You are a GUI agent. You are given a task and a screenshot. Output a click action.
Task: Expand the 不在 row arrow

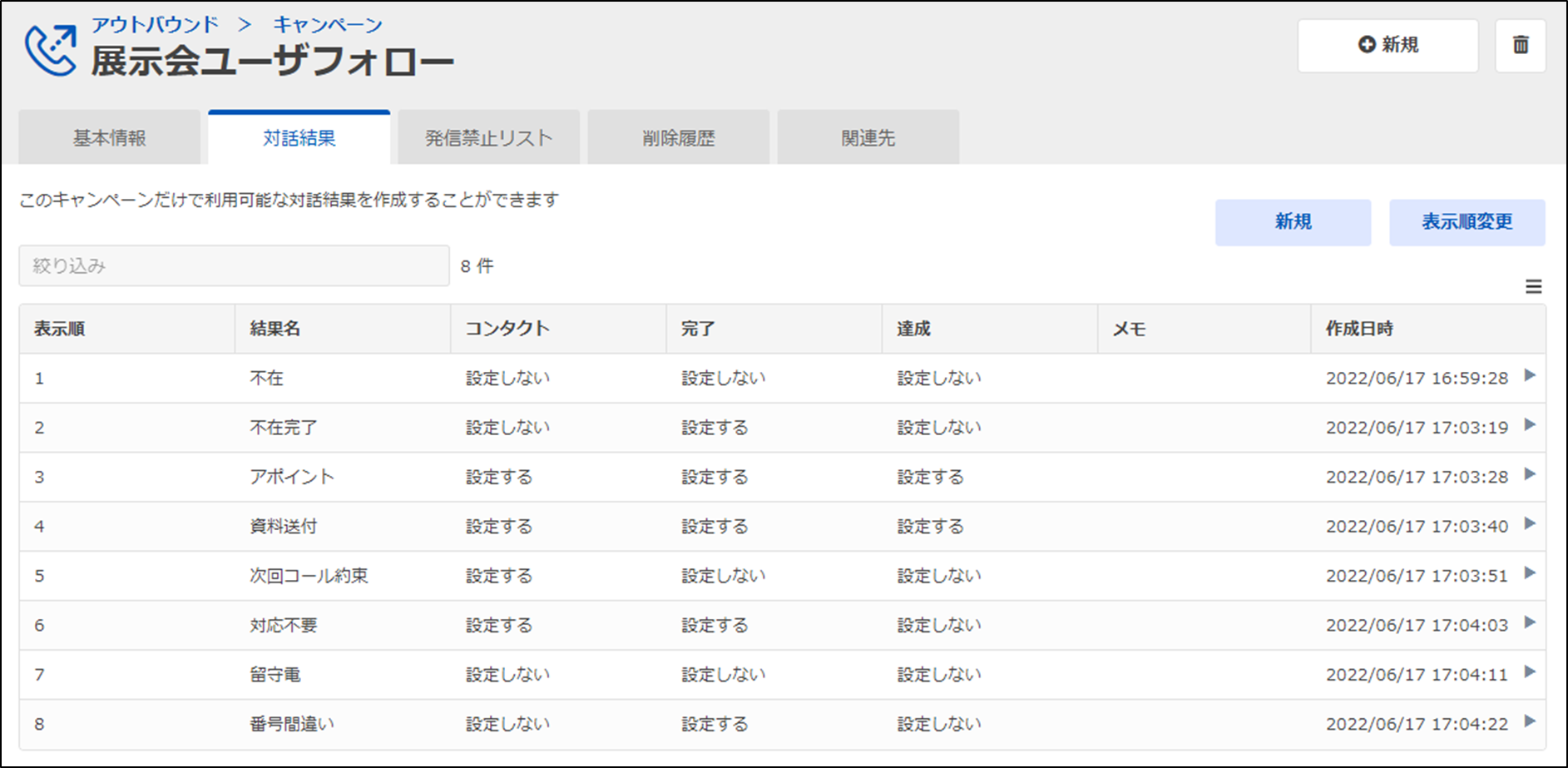(x=1529, y=375)
